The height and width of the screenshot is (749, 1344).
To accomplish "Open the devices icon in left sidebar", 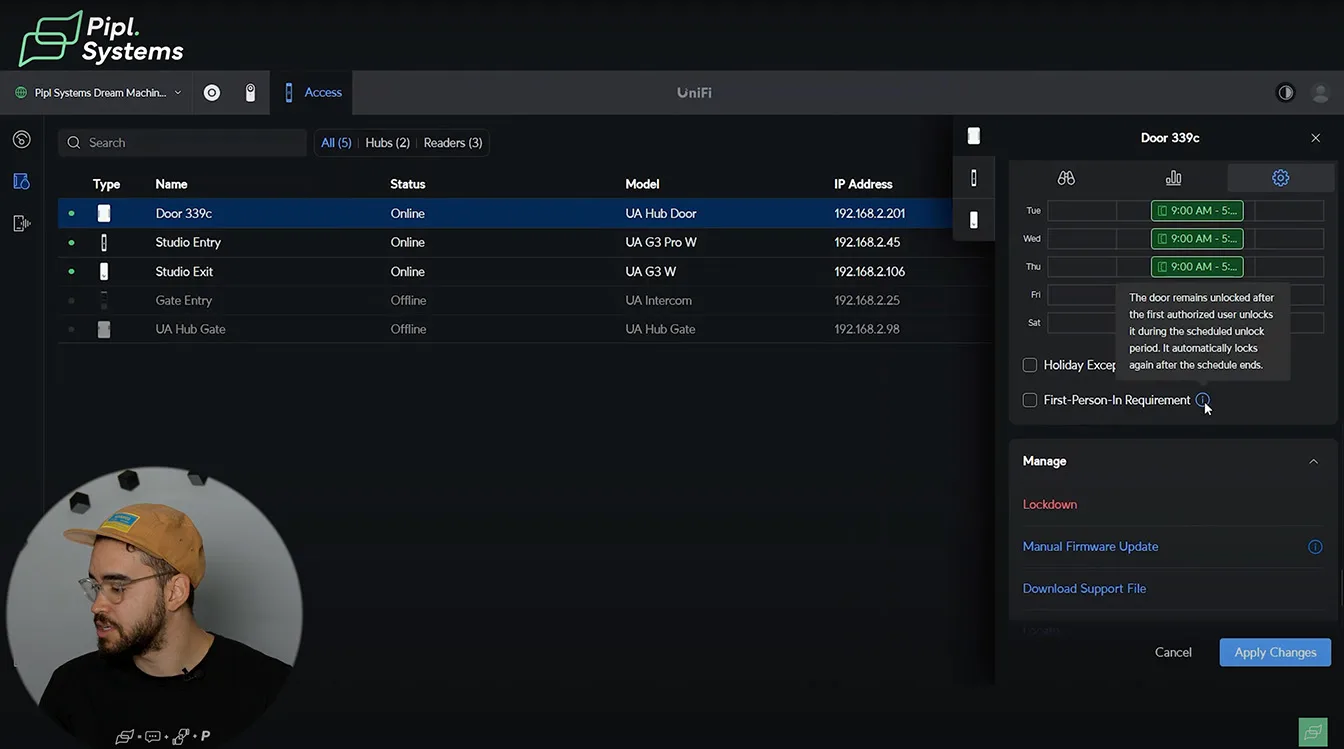I will click(21, 181).
